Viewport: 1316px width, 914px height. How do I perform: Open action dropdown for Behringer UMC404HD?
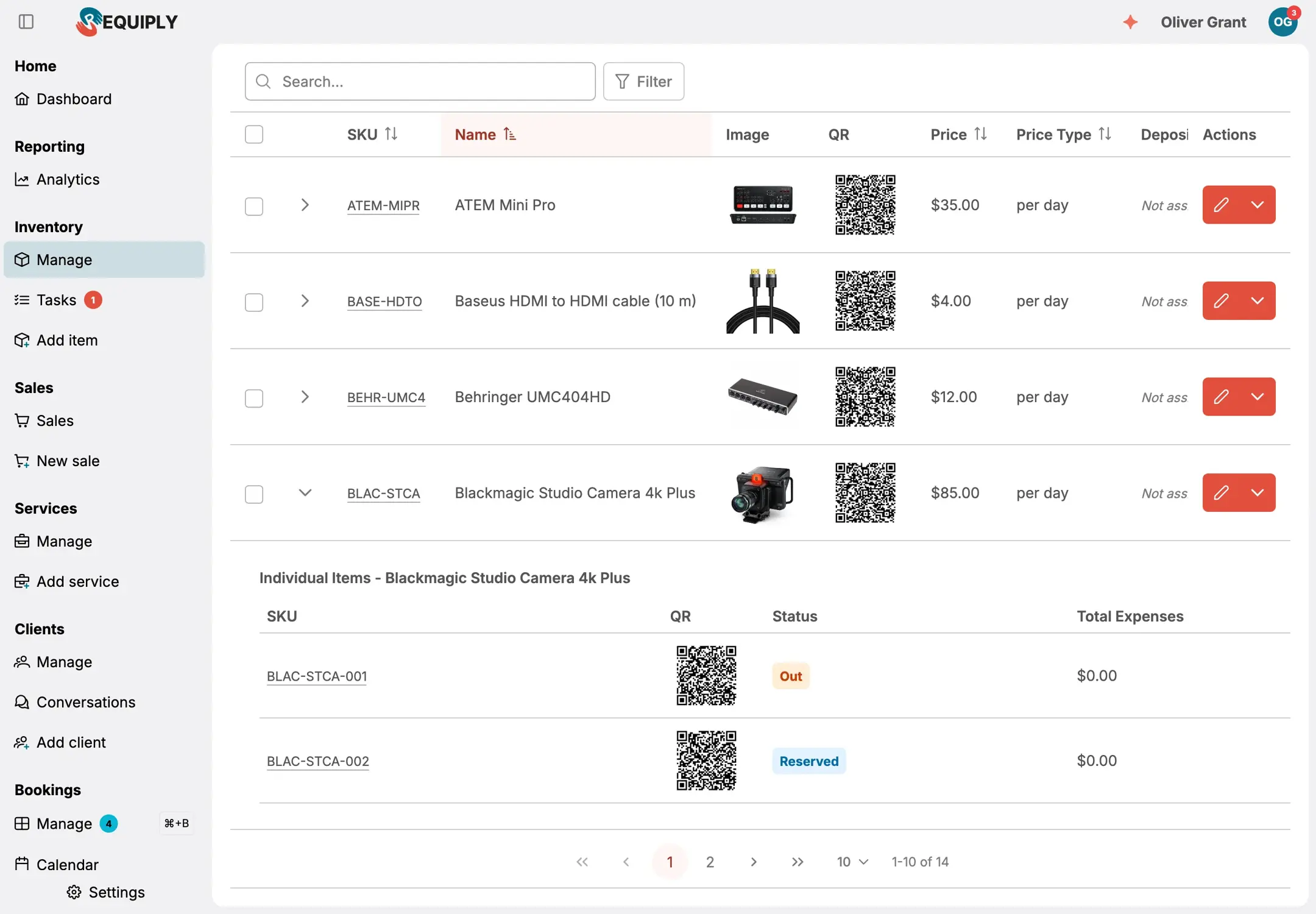(x=1258, y=397)
